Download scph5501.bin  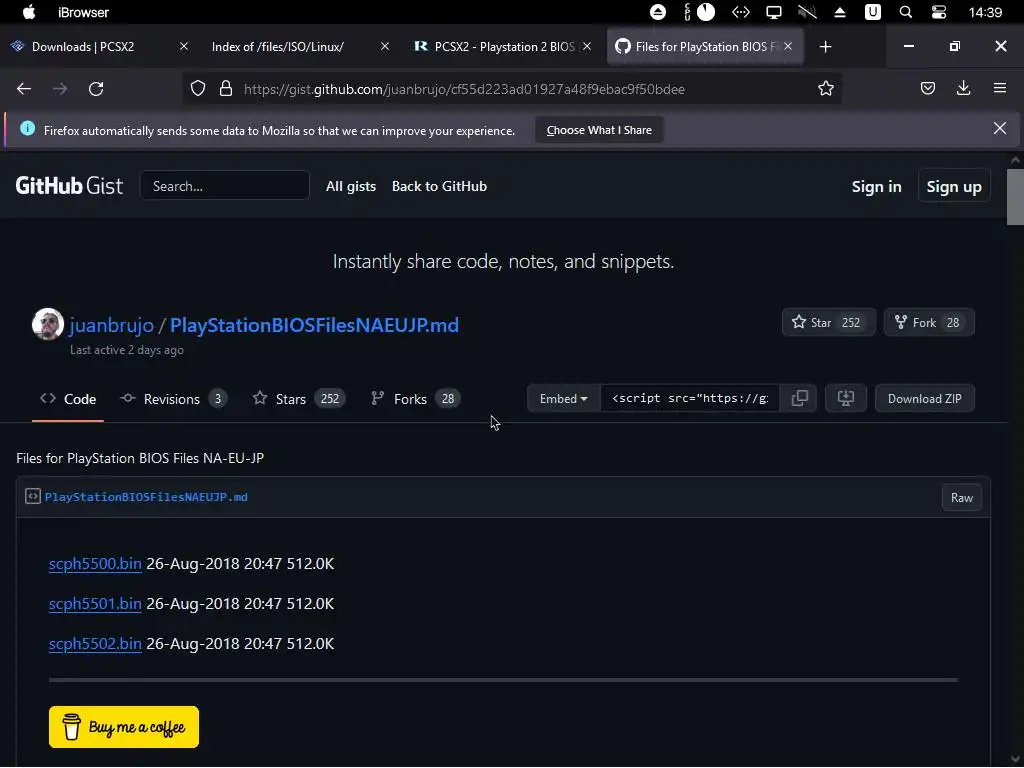[95, 603]
